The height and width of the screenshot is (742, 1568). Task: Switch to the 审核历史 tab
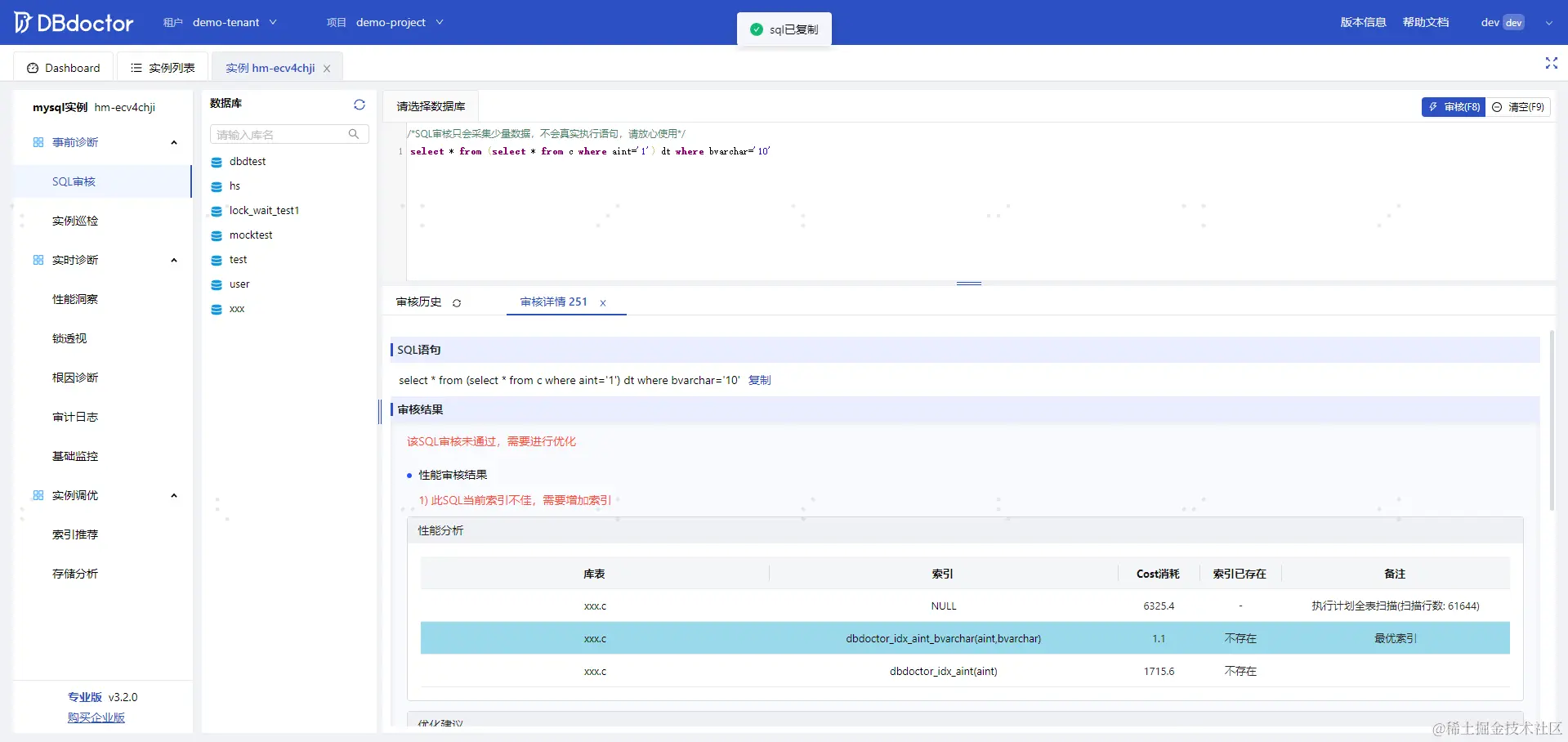(x=418, y=302)
